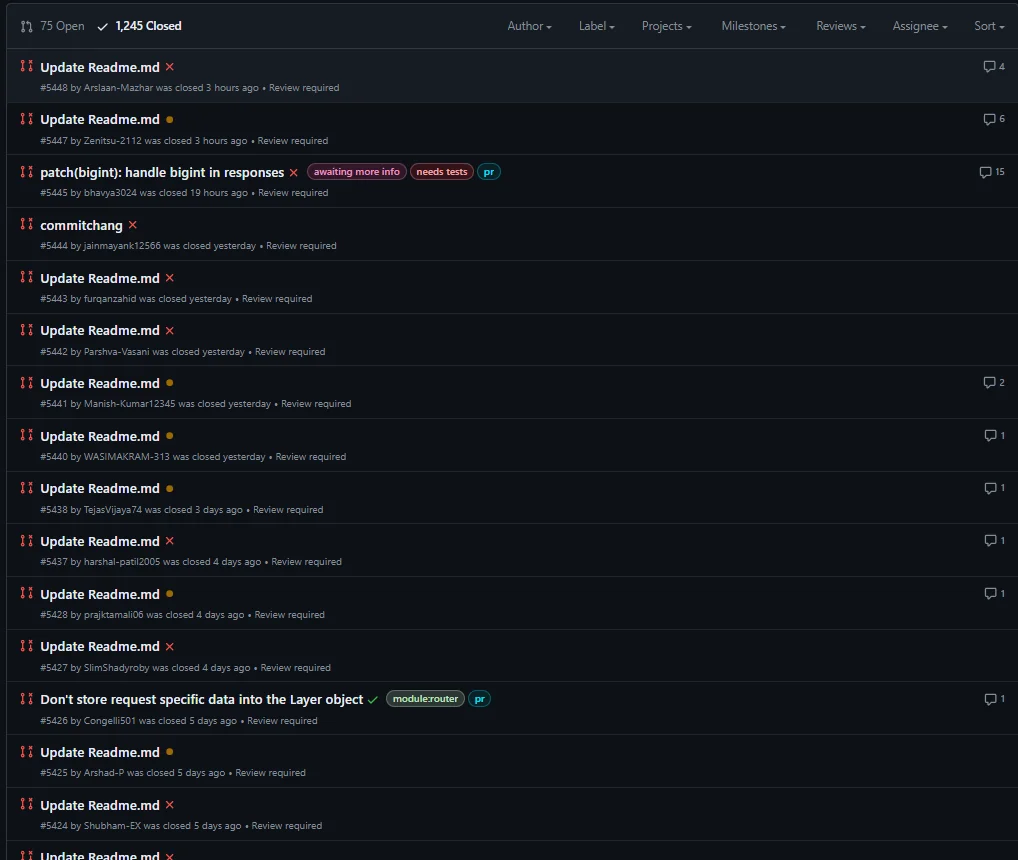This screenshot has width=1018, height=860.
Task: Click the closed PR icon for #5448
Action: (x=27, y=66)
